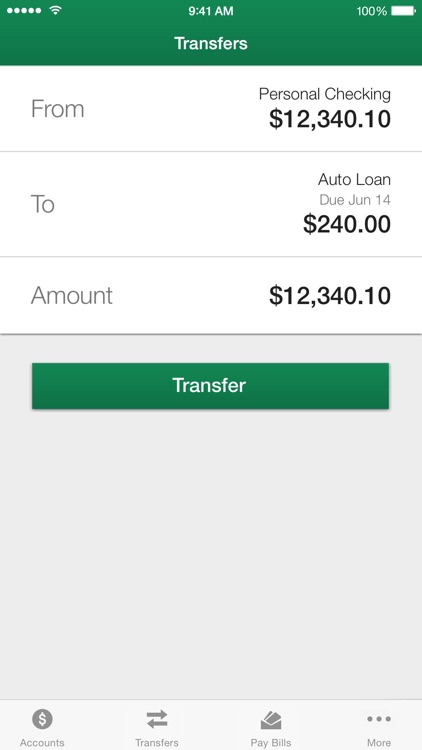Select the From account row
422x750 pixels.
point(211,109)
